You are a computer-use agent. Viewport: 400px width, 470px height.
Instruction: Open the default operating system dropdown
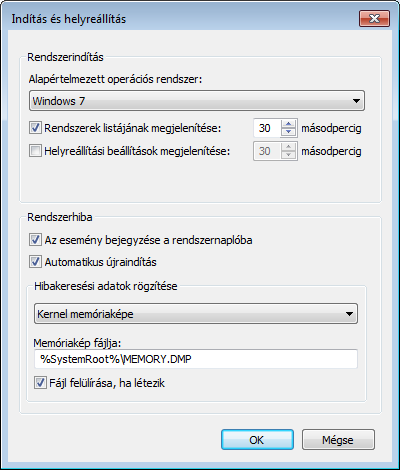click(x=197, y=101)
